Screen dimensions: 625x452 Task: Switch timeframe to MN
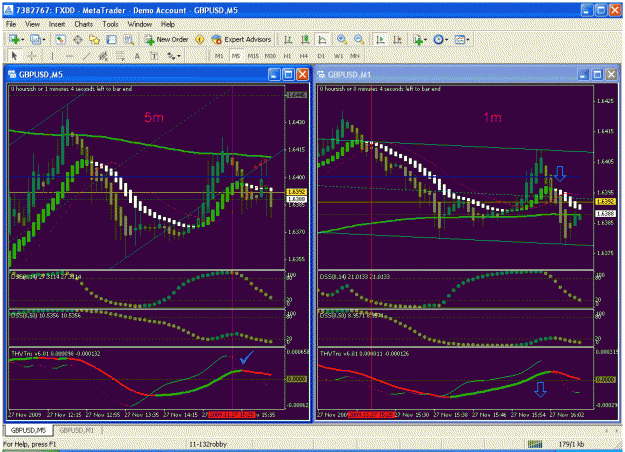point(355,56)
